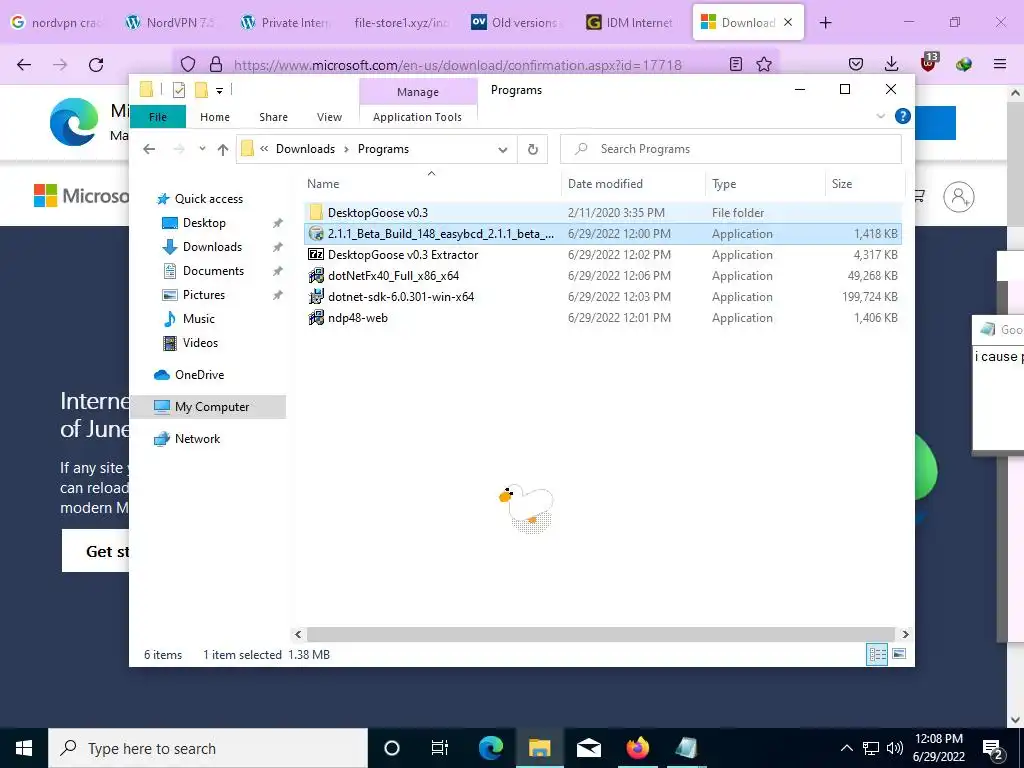Save page to Pocket

856,64
